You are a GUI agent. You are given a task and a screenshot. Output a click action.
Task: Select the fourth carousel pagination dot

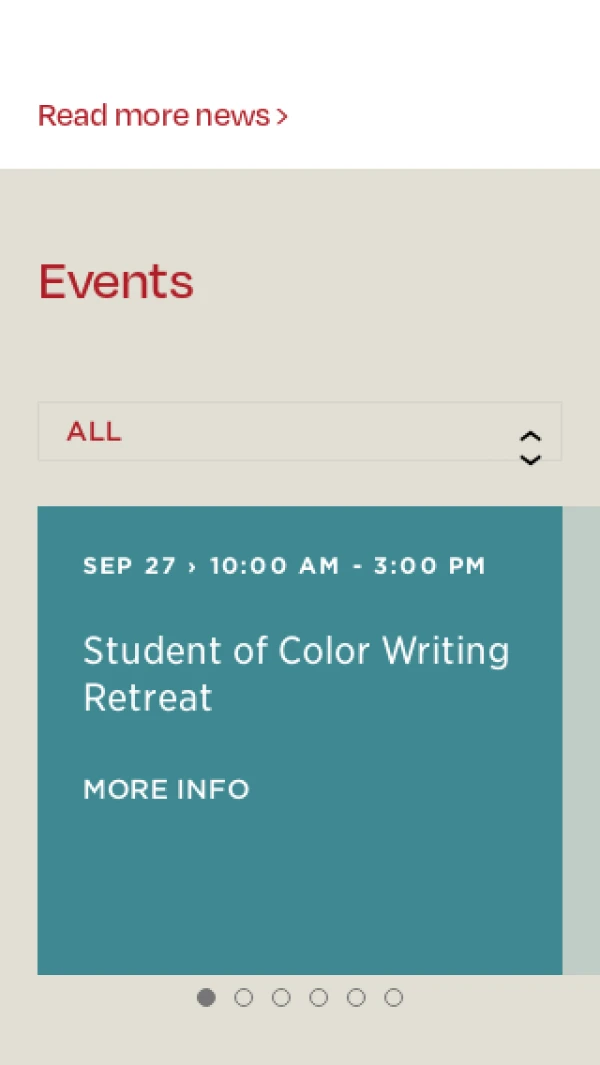(x=318, y=997)
